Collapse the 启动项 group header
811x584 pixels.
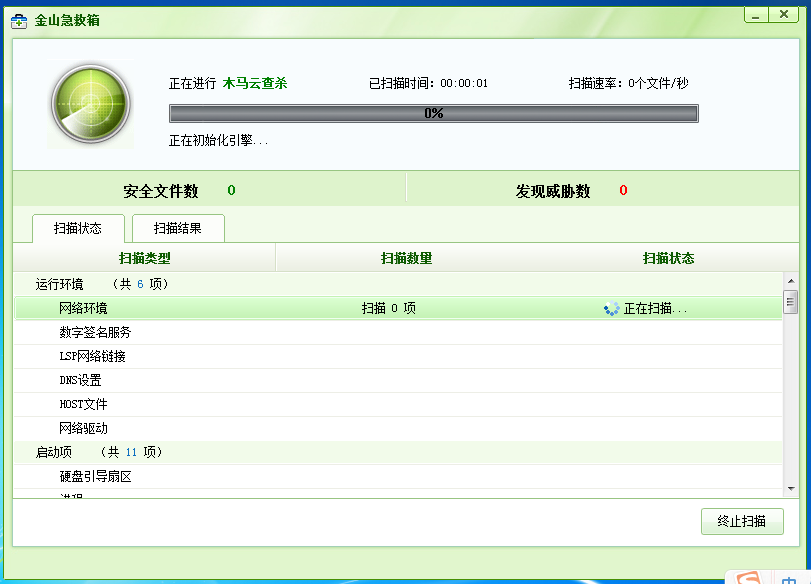(54, 452)
